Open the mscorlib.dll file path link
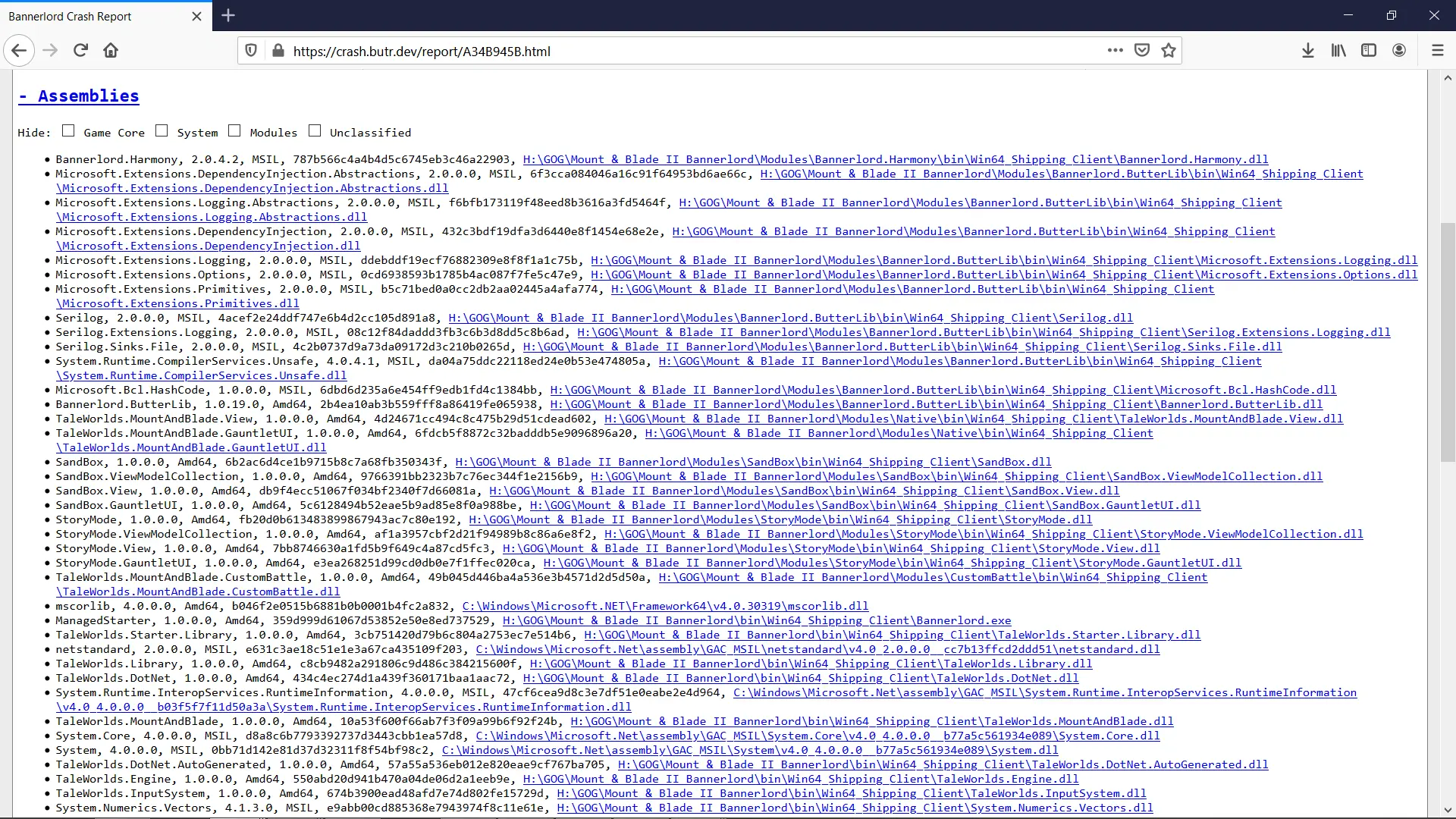 (x=665, y=606)
